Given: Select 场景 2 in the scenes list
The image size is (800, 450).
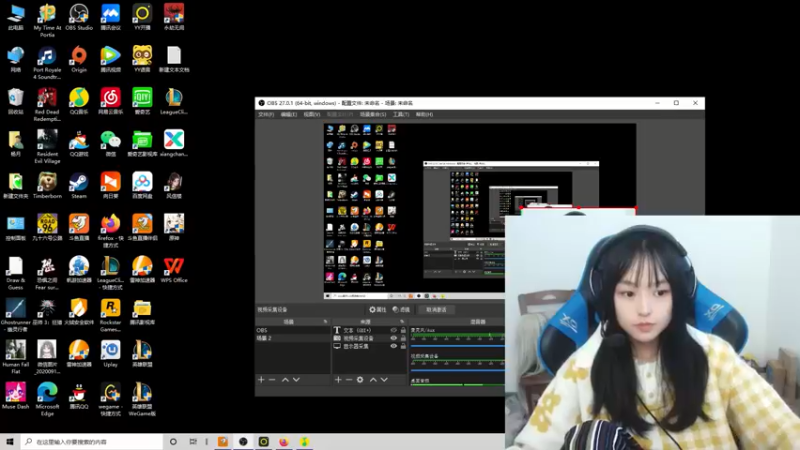Looking at the screenshot, I should tap(292, 338).
